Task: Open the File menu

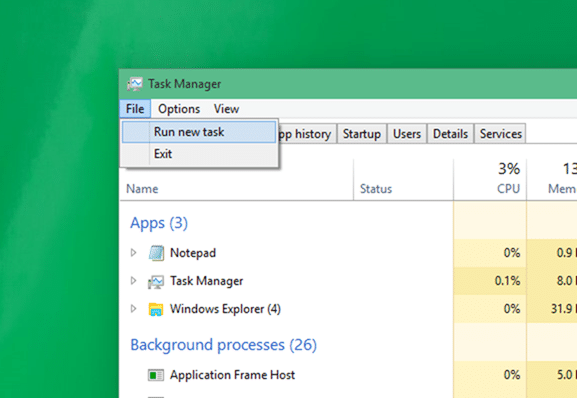Action: coord(135,109)
